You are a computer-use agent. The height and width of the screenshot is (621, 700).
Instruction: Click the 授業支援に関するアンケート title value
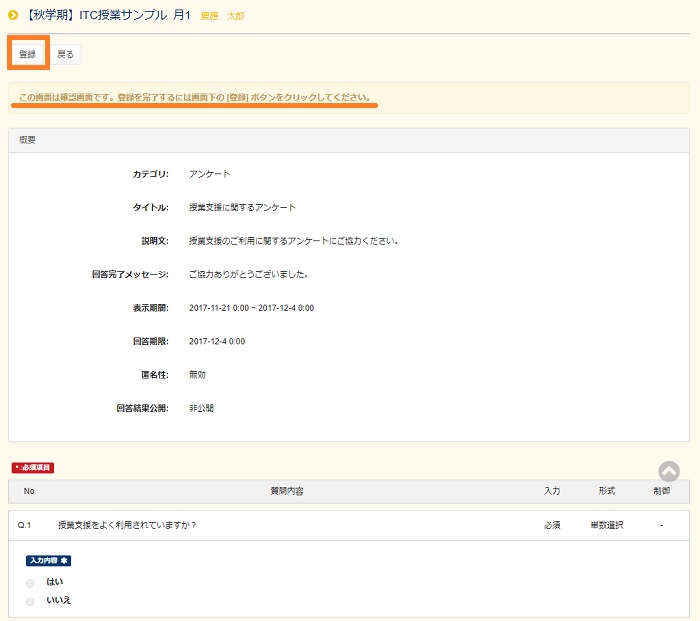click(242, 207)
